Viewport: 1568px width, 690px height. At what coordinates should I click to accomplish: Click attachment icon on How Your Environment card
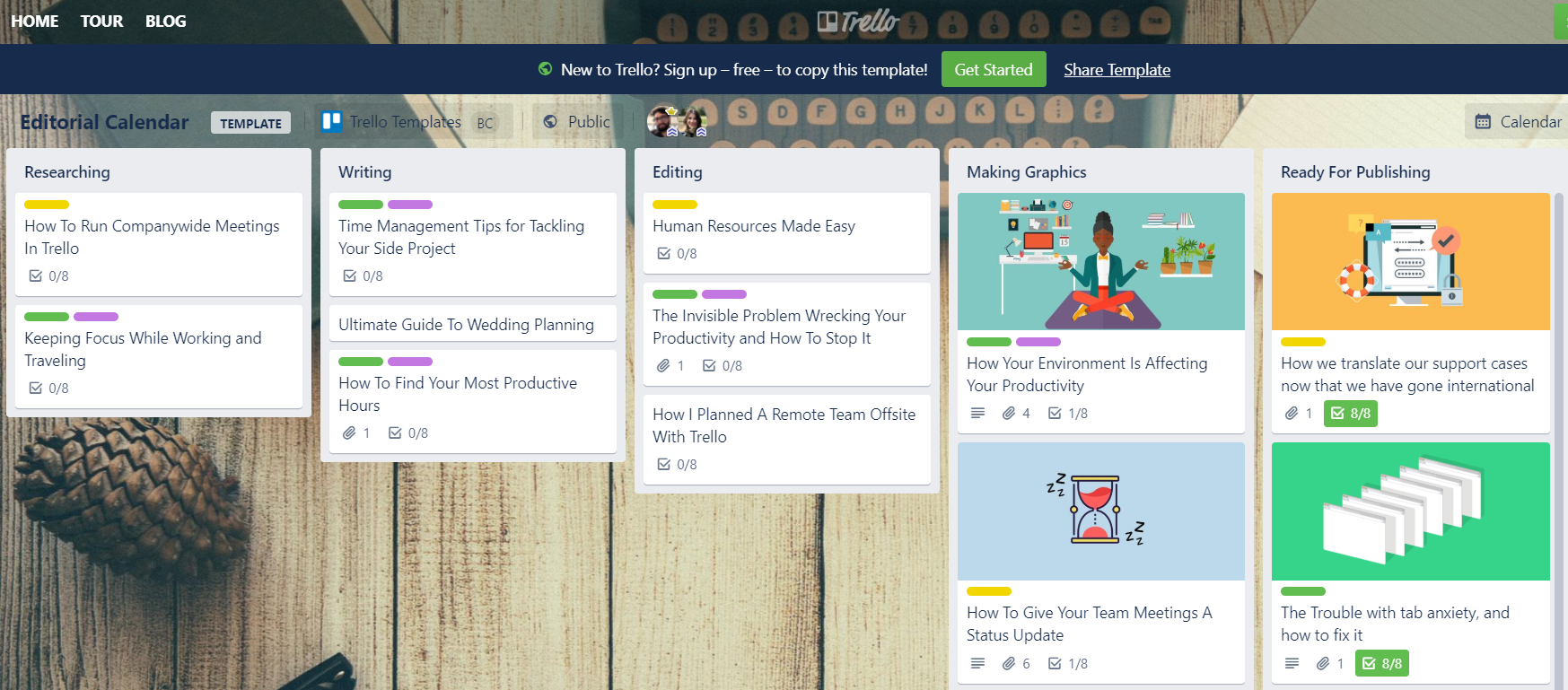click(x=1009, y=414)
